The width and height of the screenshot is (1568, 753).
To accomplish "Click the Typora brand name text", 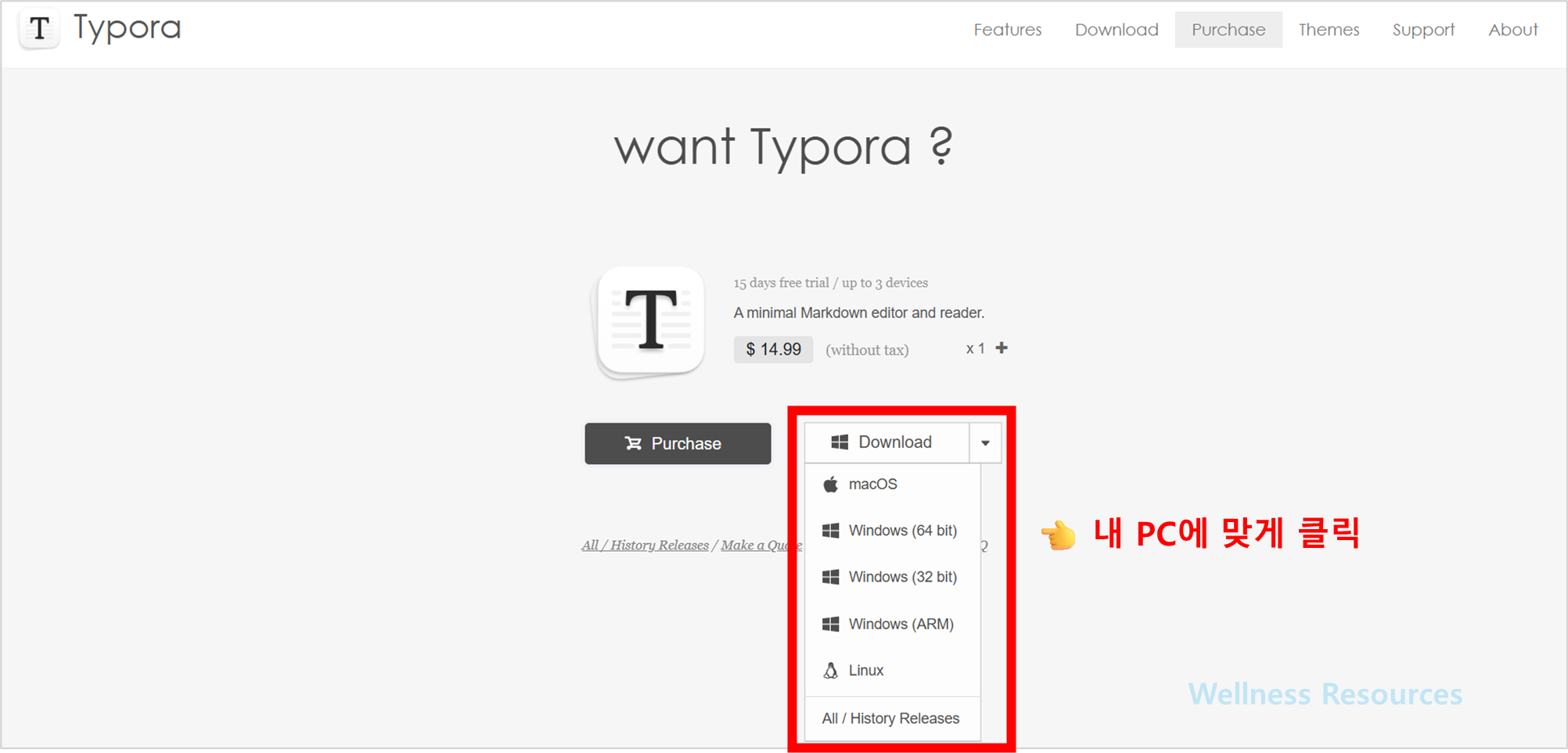I will 128,27.
